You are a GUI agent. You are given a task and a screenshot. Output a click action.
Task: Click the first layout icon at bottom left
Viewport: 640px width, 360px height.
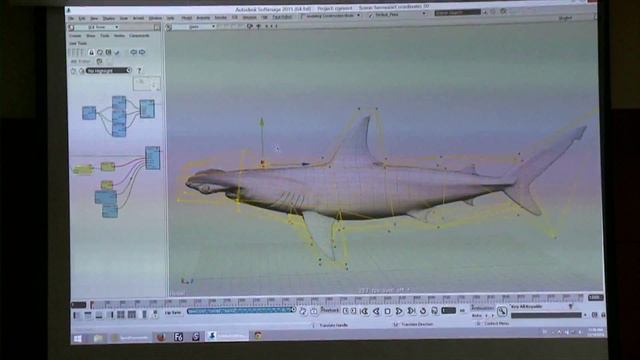(77, 315)
